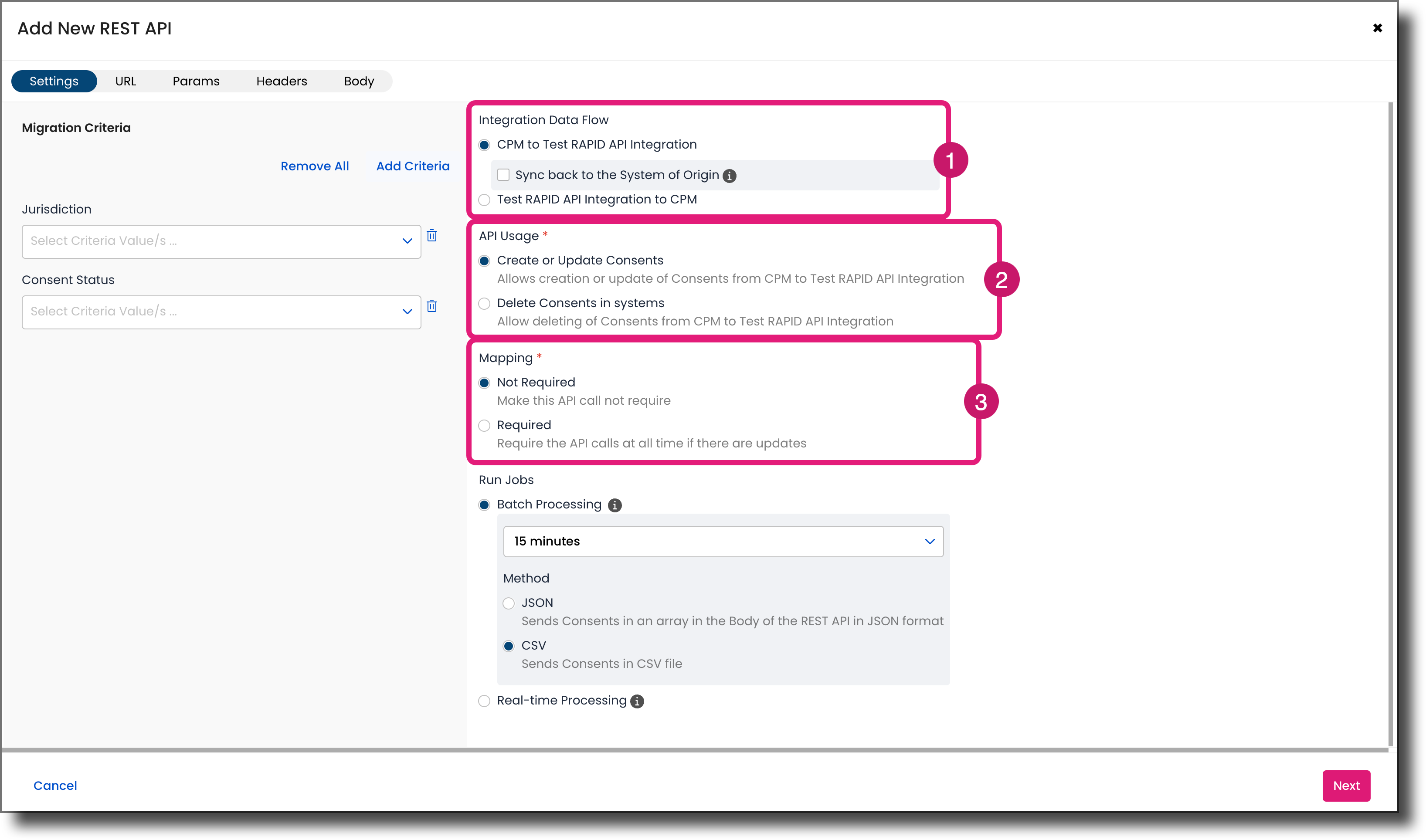Click info icon next to Real-time Processing
Viewport: 1426px width, 840px height.
[x=638, y=701]
